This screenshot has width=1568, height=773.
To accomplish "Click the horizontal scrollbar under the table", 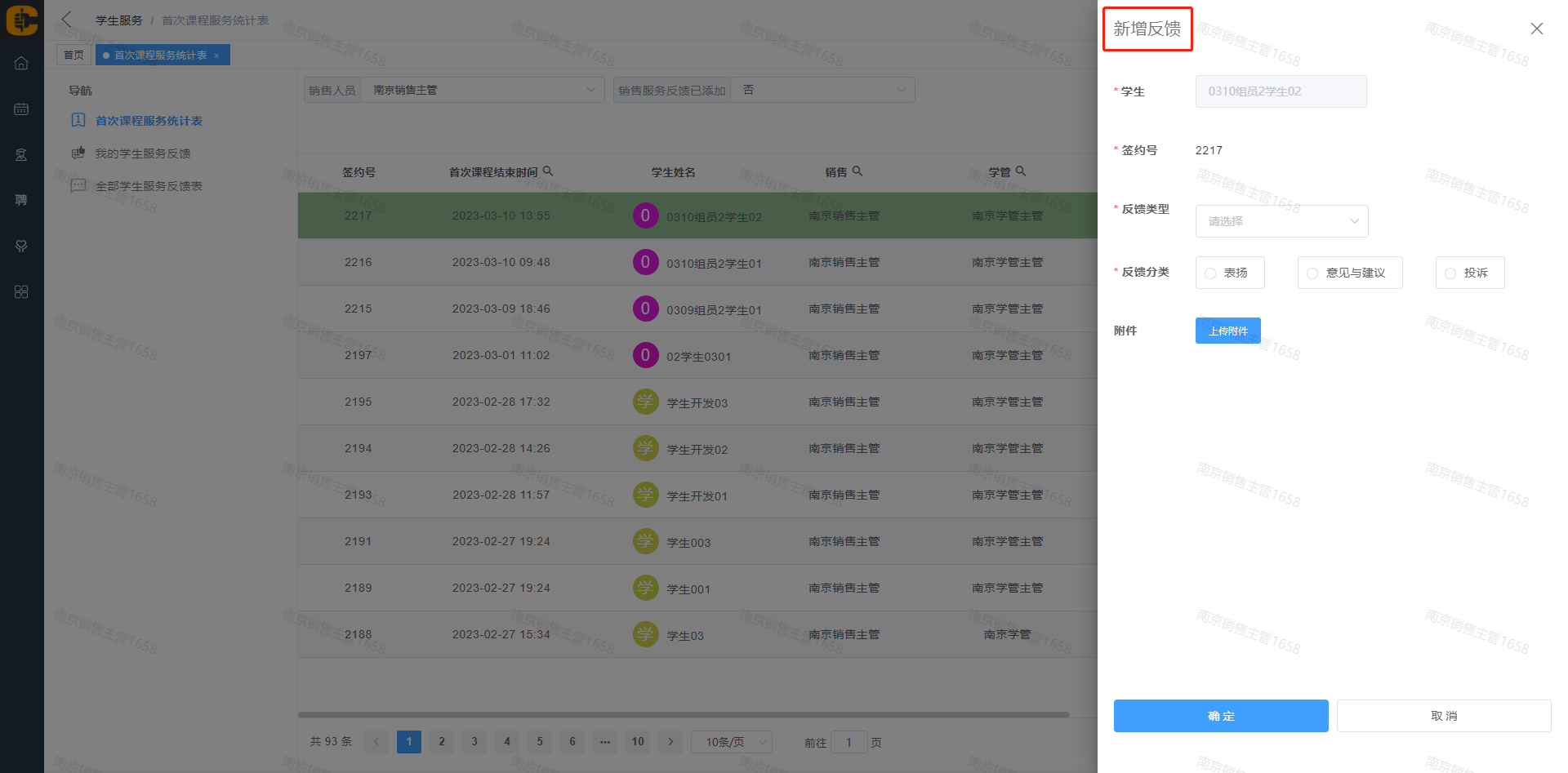I will point(684,715).
